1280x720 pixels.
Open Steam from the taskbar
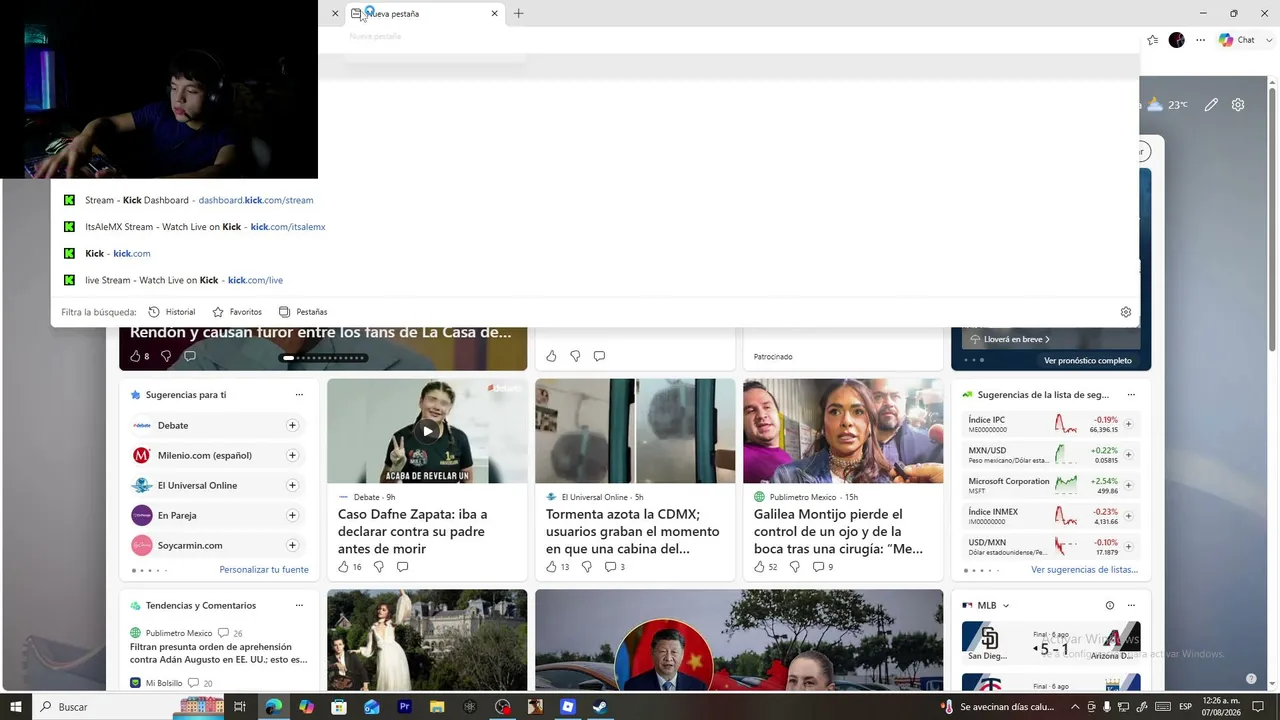(600, 706)
